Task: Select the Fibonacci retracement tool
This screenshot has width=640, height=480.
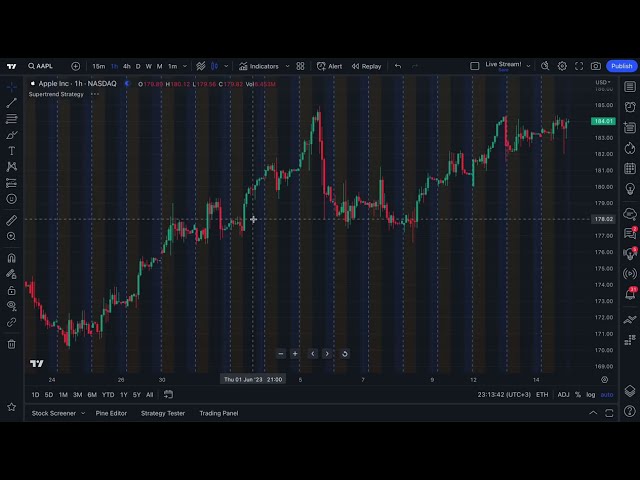Action: (x=11, y=119)
